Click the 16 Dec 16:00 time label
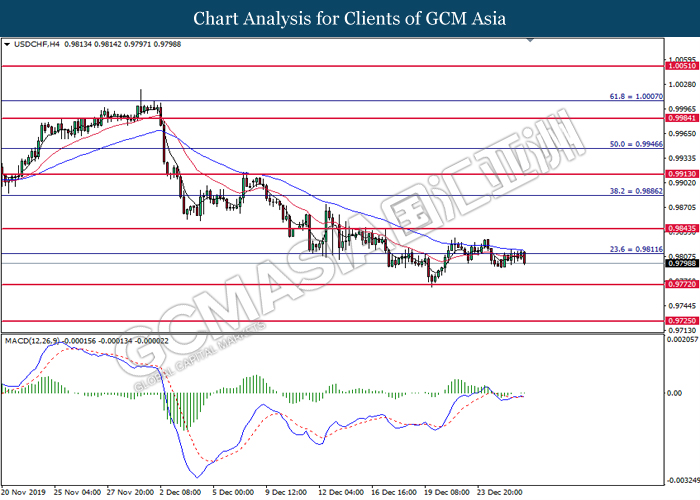 tap(394, 492)
